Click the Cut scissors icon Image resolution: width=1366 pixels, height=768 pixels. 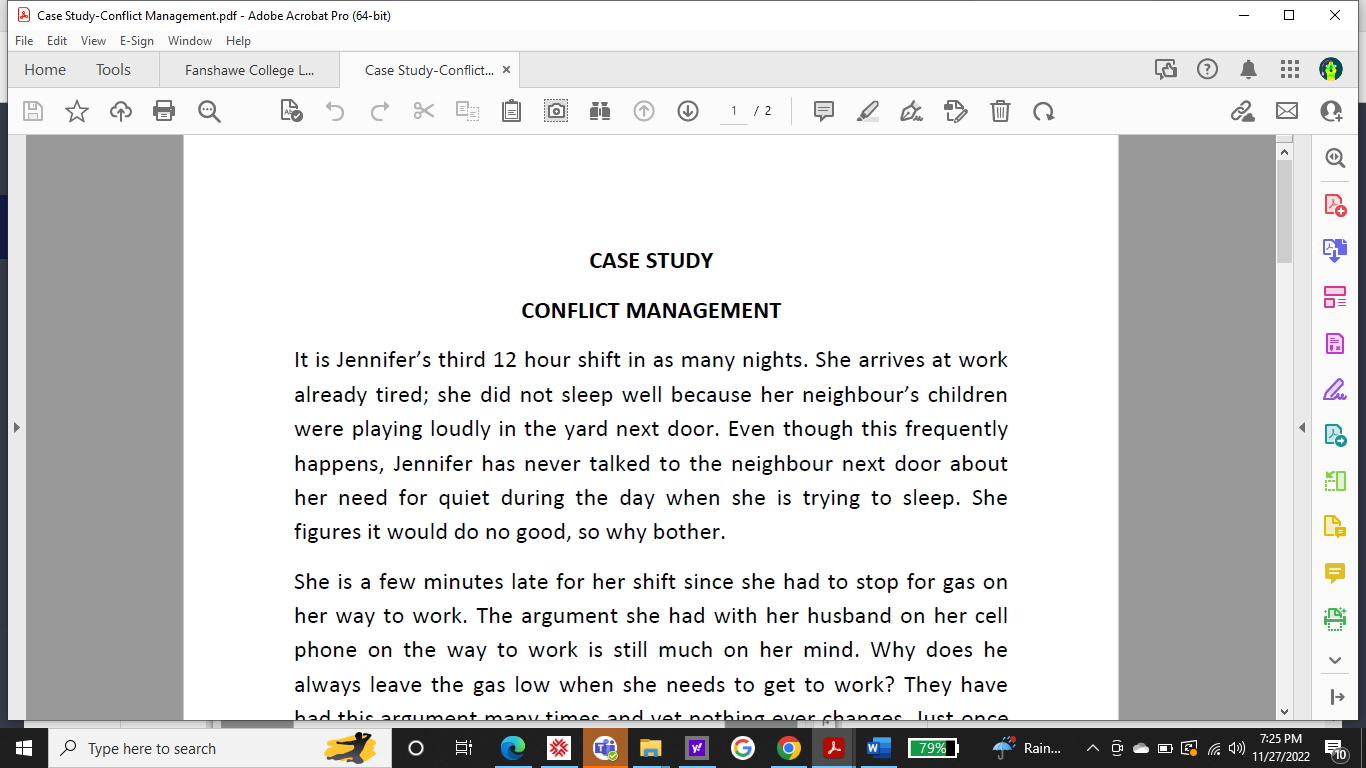click(424, 111)
